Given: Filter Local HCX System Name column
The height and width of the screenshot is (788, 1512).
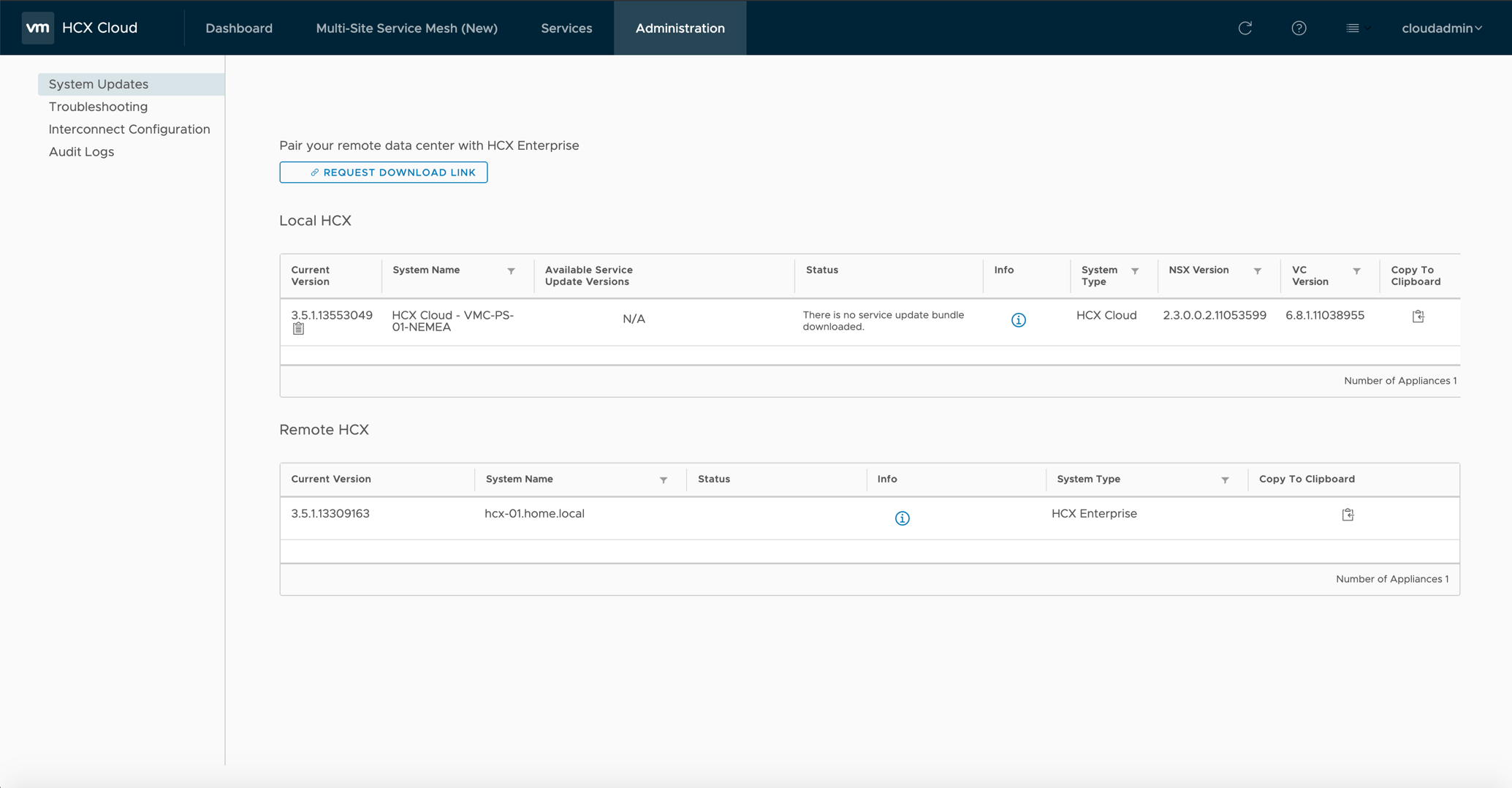Looking at the screenshot, I should tap(511, 271).
